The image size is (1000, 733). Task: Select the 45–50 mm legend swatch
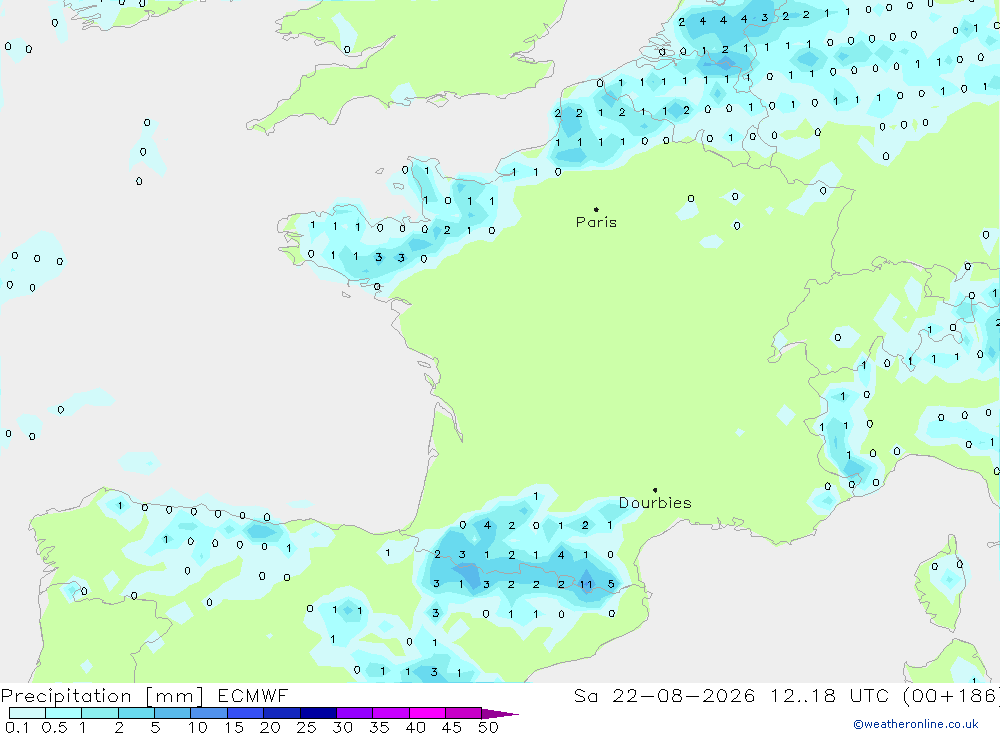pos(464,713)
